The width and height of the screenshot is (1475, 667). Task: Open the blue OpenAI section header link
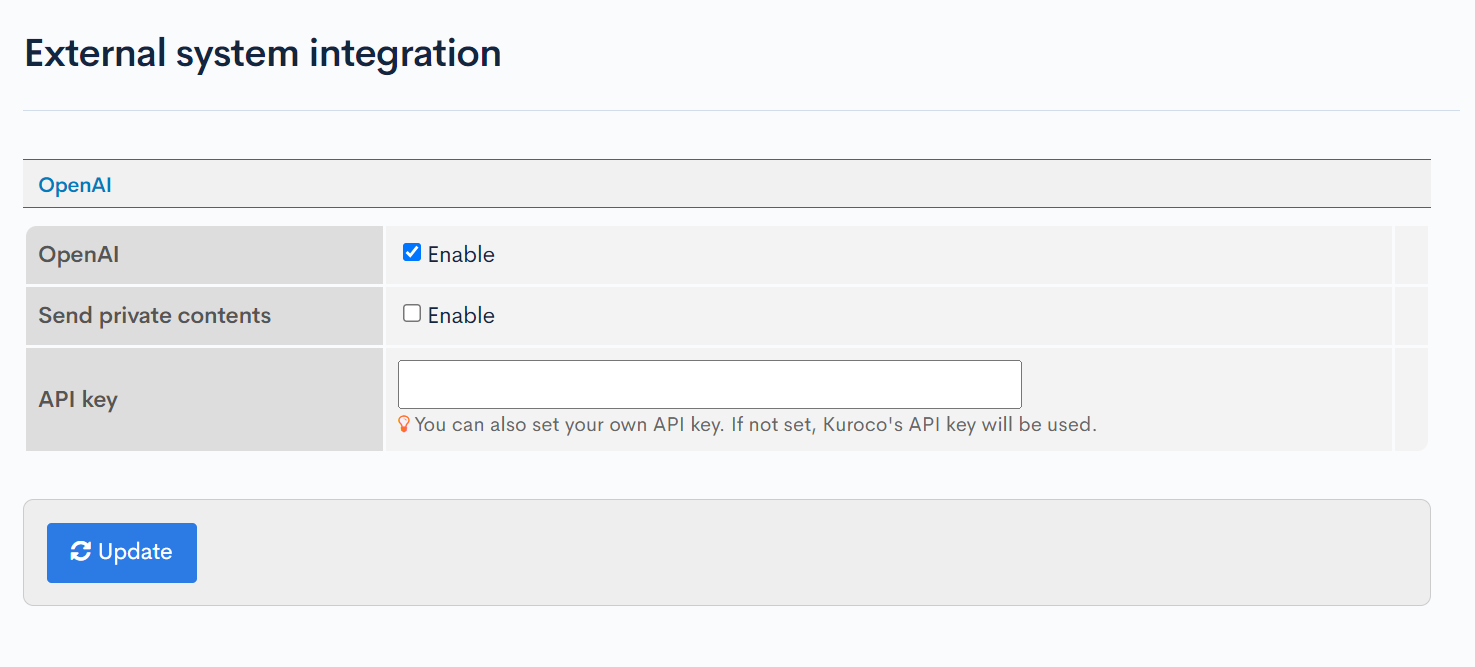[x=75, y=185]
